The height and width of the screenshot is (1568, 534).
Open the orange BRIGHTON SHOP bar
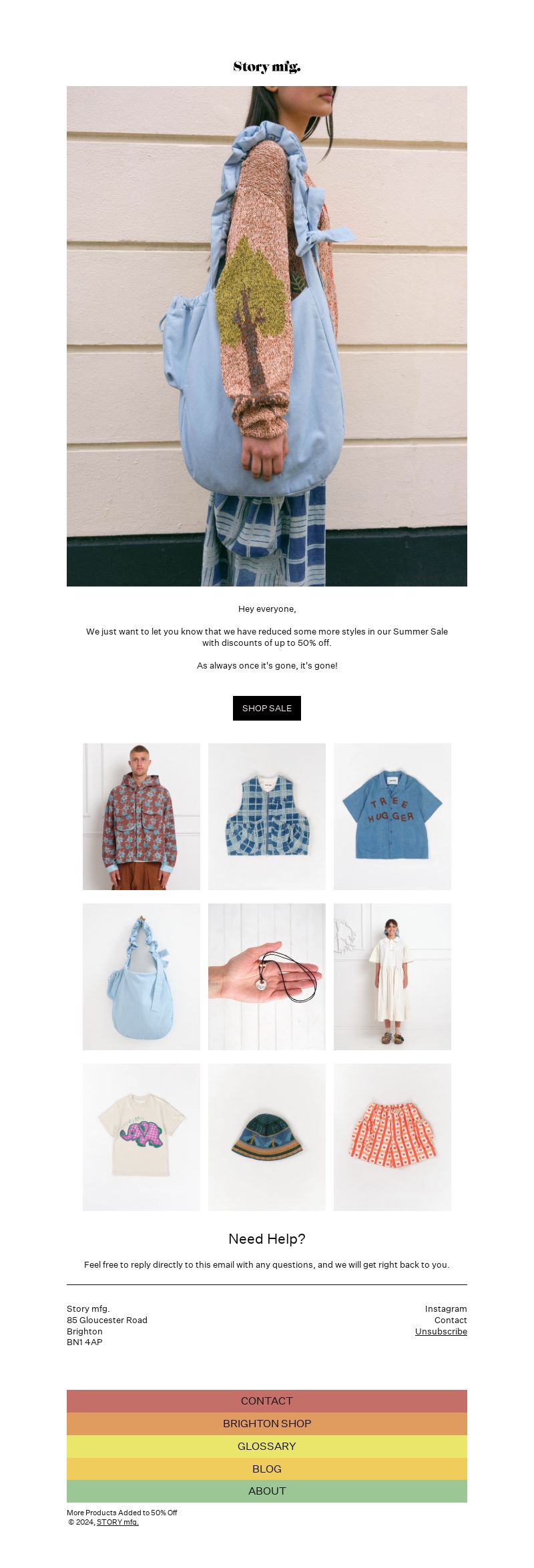[267, 1423]
